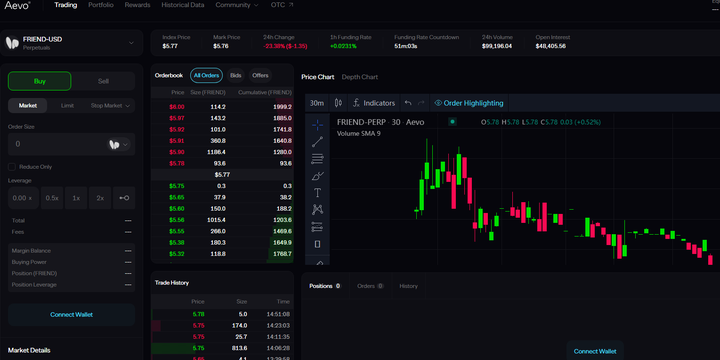This screenshot has height=360, width=720.
Task: Set leverage to 1x
Action: click(x=76, y=198)
